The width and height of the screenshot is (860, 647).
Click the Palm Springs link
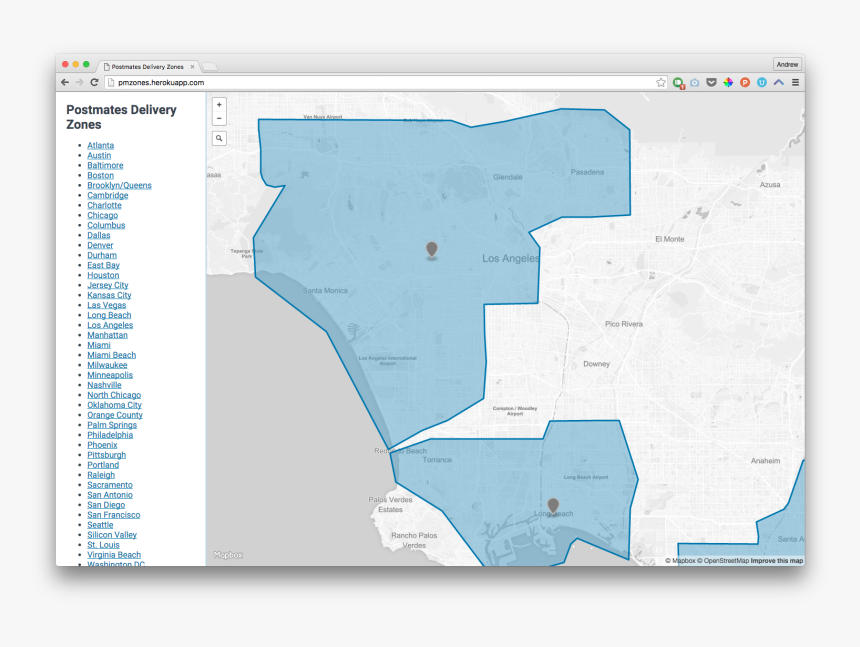[112, 425]
